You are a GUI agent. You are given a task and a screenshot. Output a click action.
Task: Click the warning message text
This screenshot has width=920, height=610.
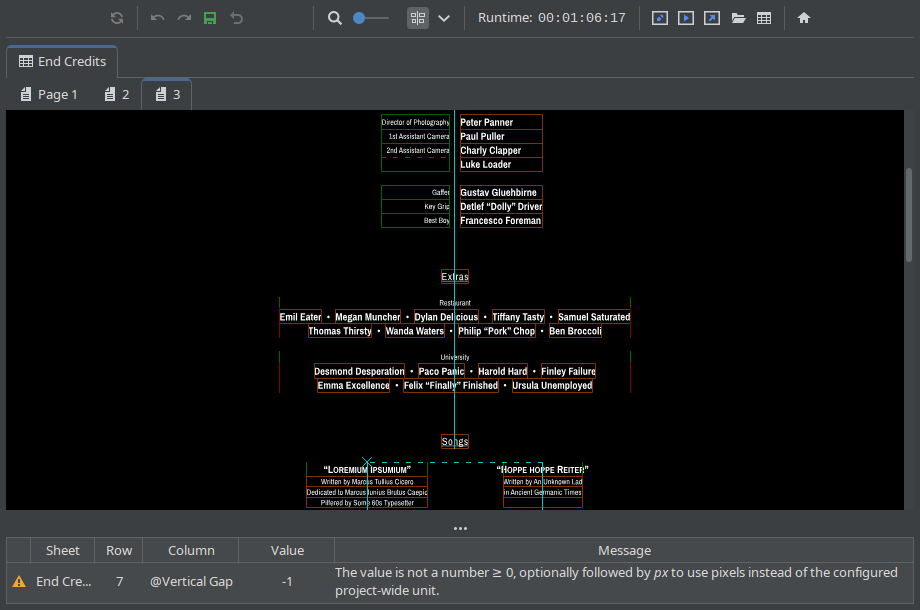tap(616, 581)
